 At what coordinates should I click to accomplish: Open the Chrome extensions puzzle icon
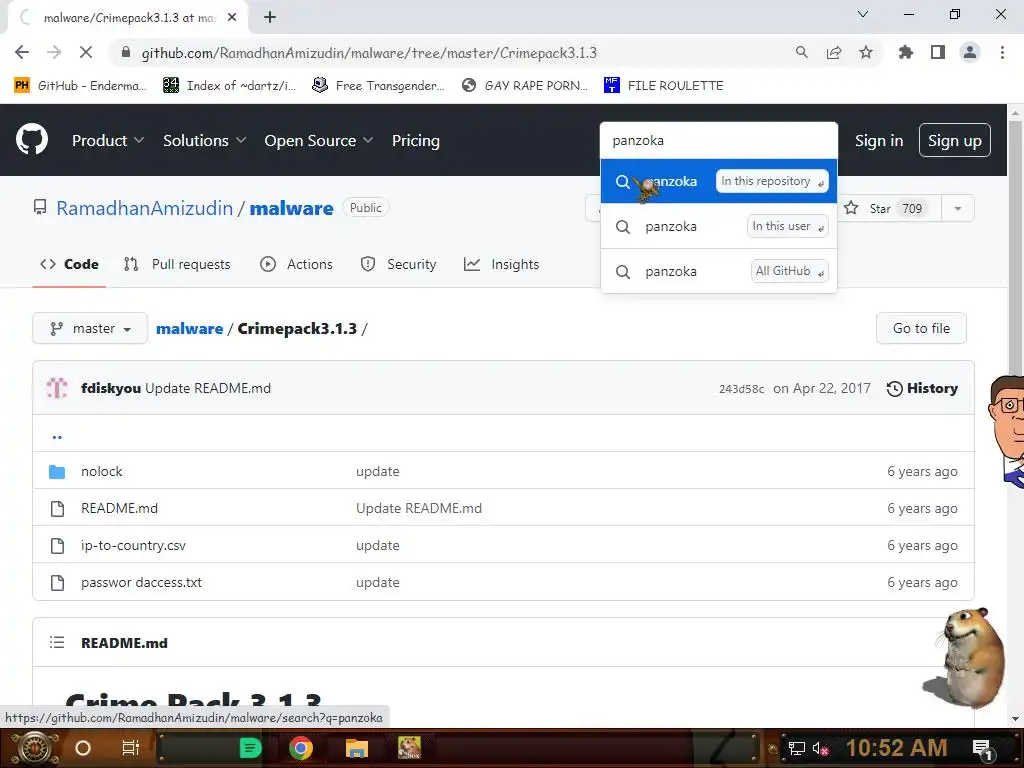[x=906, y=53]
